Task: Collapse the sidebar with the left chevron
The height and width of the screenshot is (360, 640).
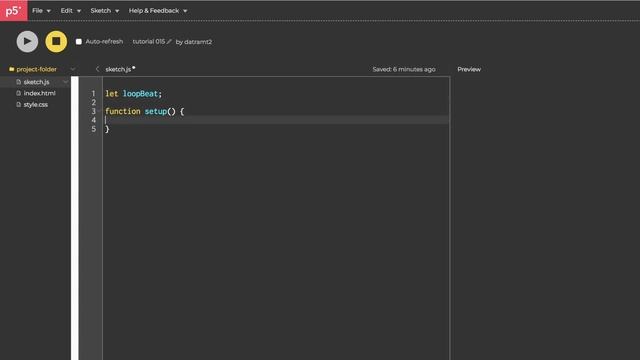Action: tap(97, 69)
